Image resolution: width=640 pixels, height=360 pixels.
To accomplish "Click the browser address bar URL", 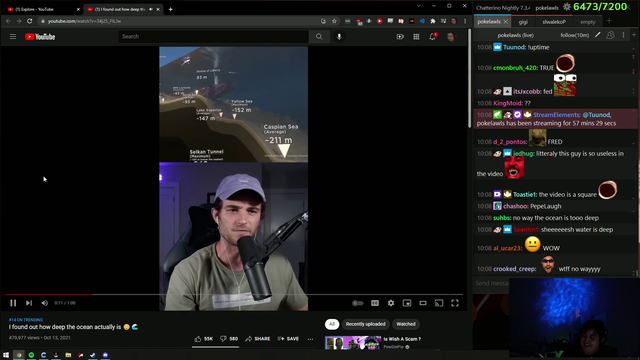I will [x=84, y=21].
